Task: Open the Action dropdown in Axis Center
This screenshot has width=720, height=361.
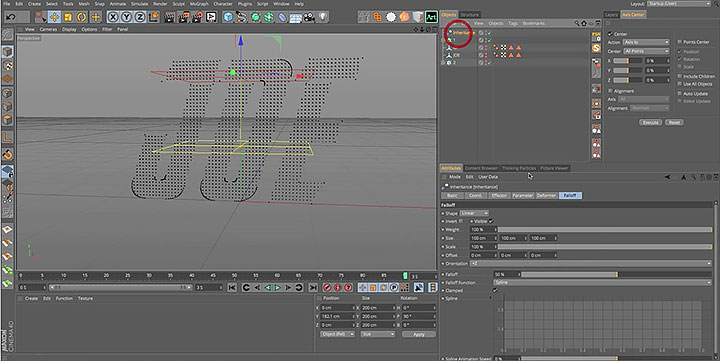Action: pos(646,42)
